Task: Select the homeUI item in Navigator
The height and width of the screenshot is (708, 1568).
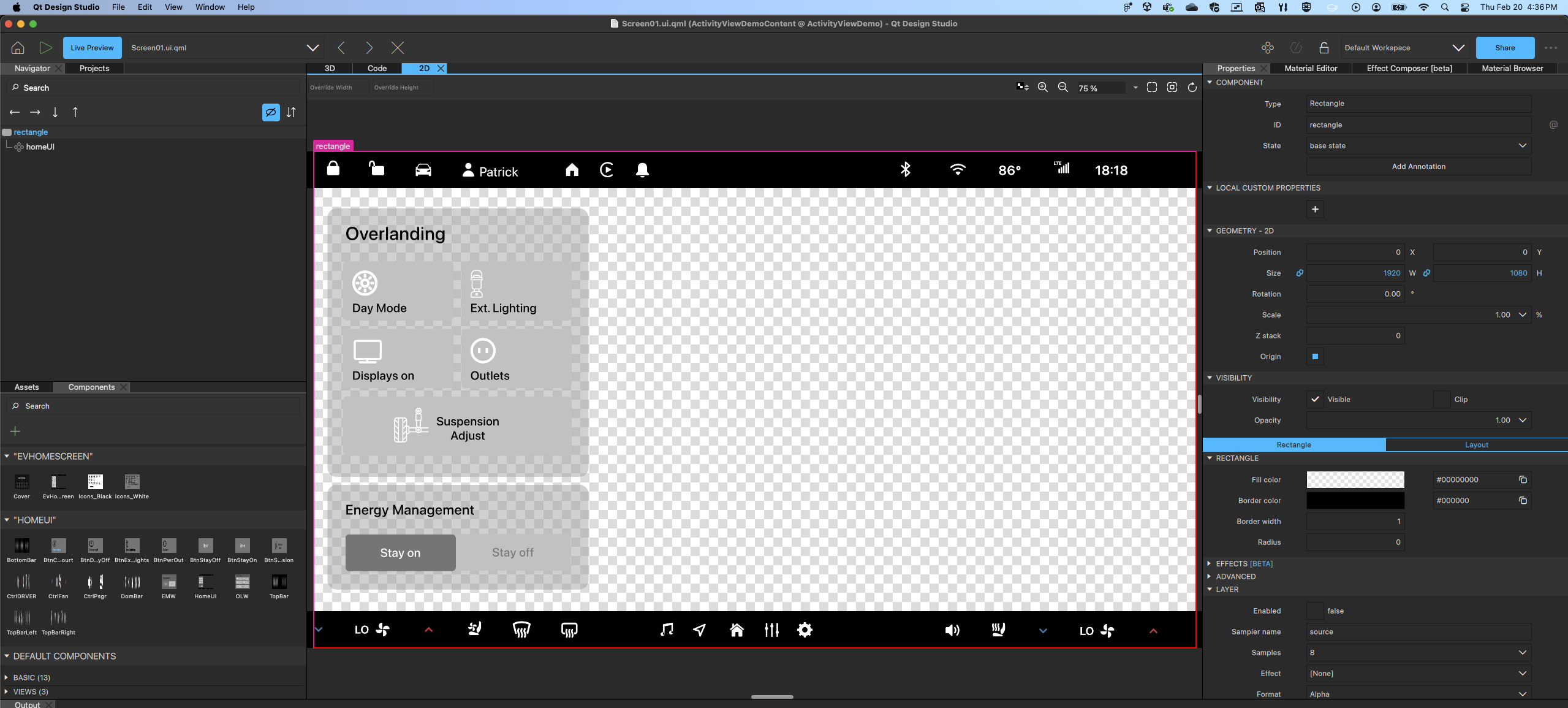Action: click(x=40, y=147)
